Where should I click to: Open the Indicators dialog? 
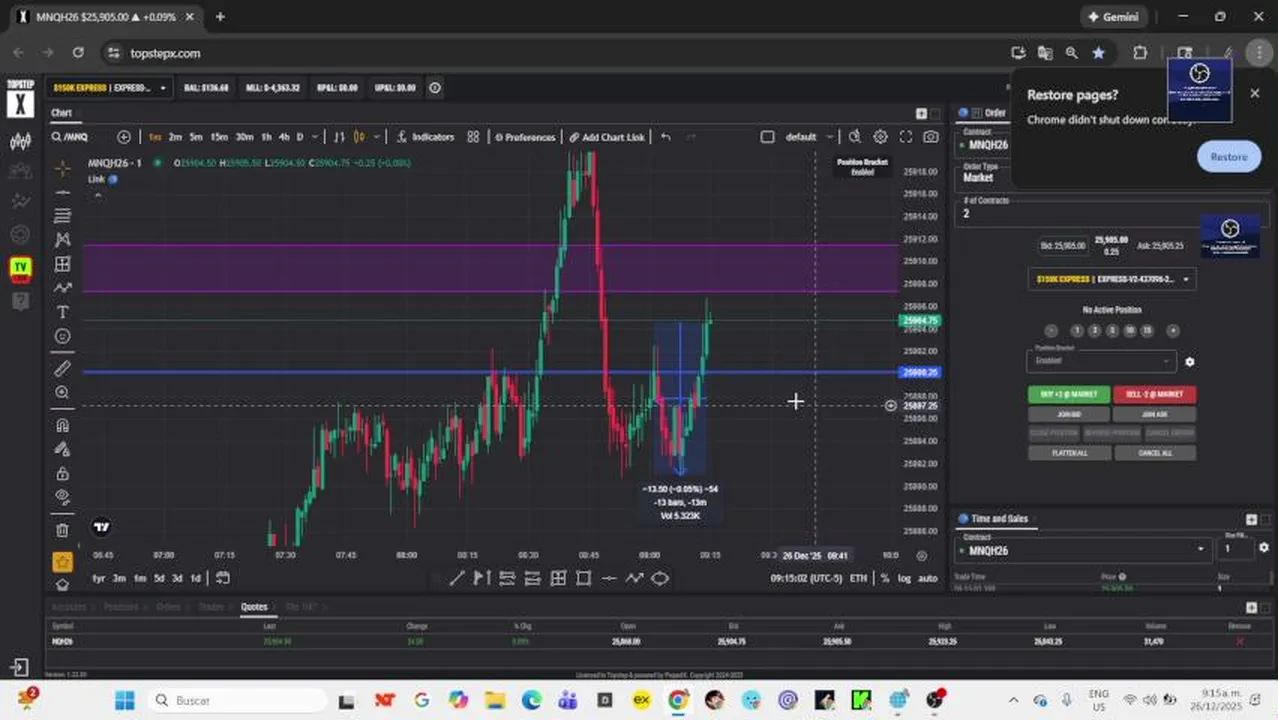click(x=425, y=137)
